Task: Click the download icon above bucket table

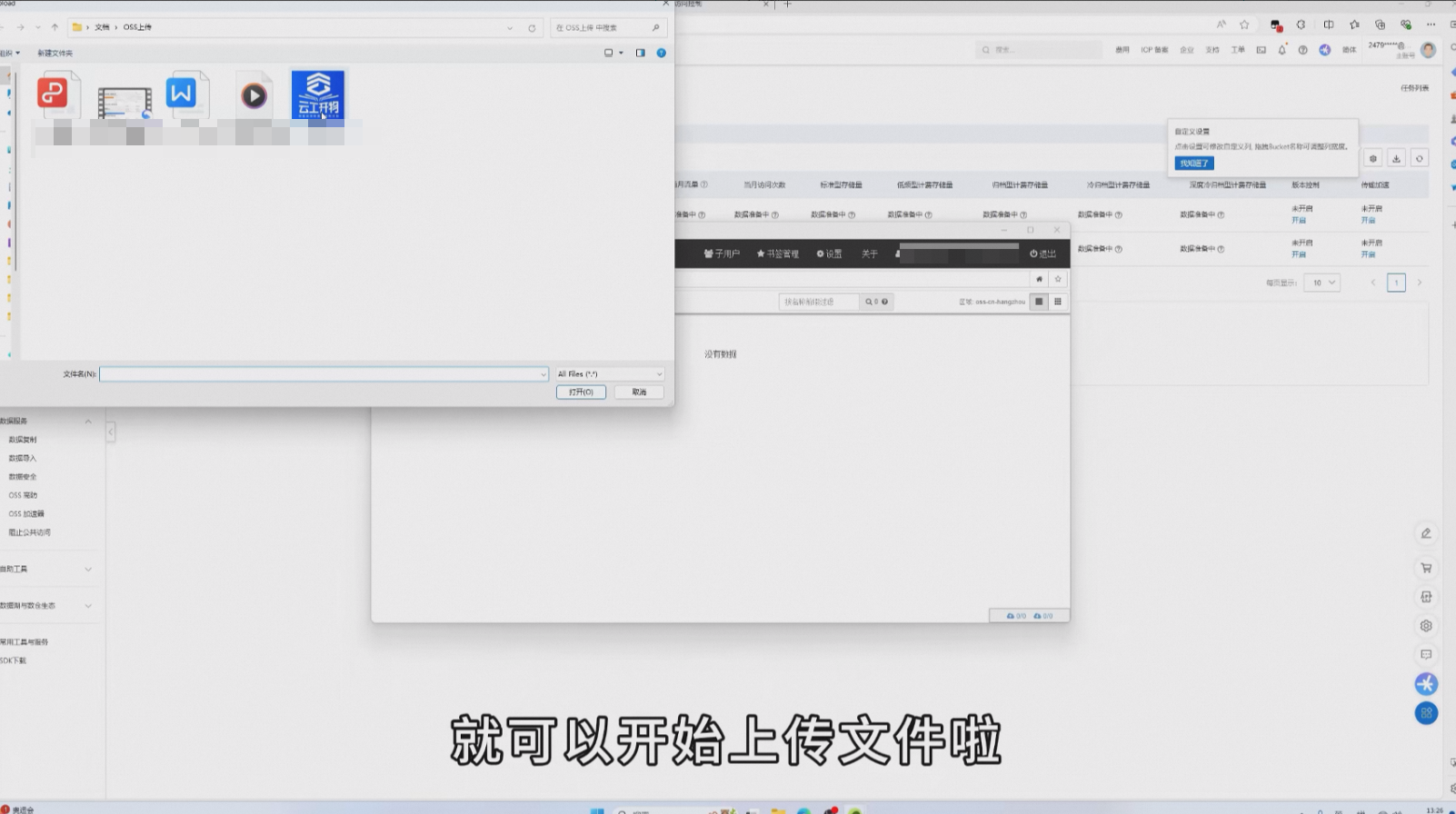Action: click(1397, 158)
